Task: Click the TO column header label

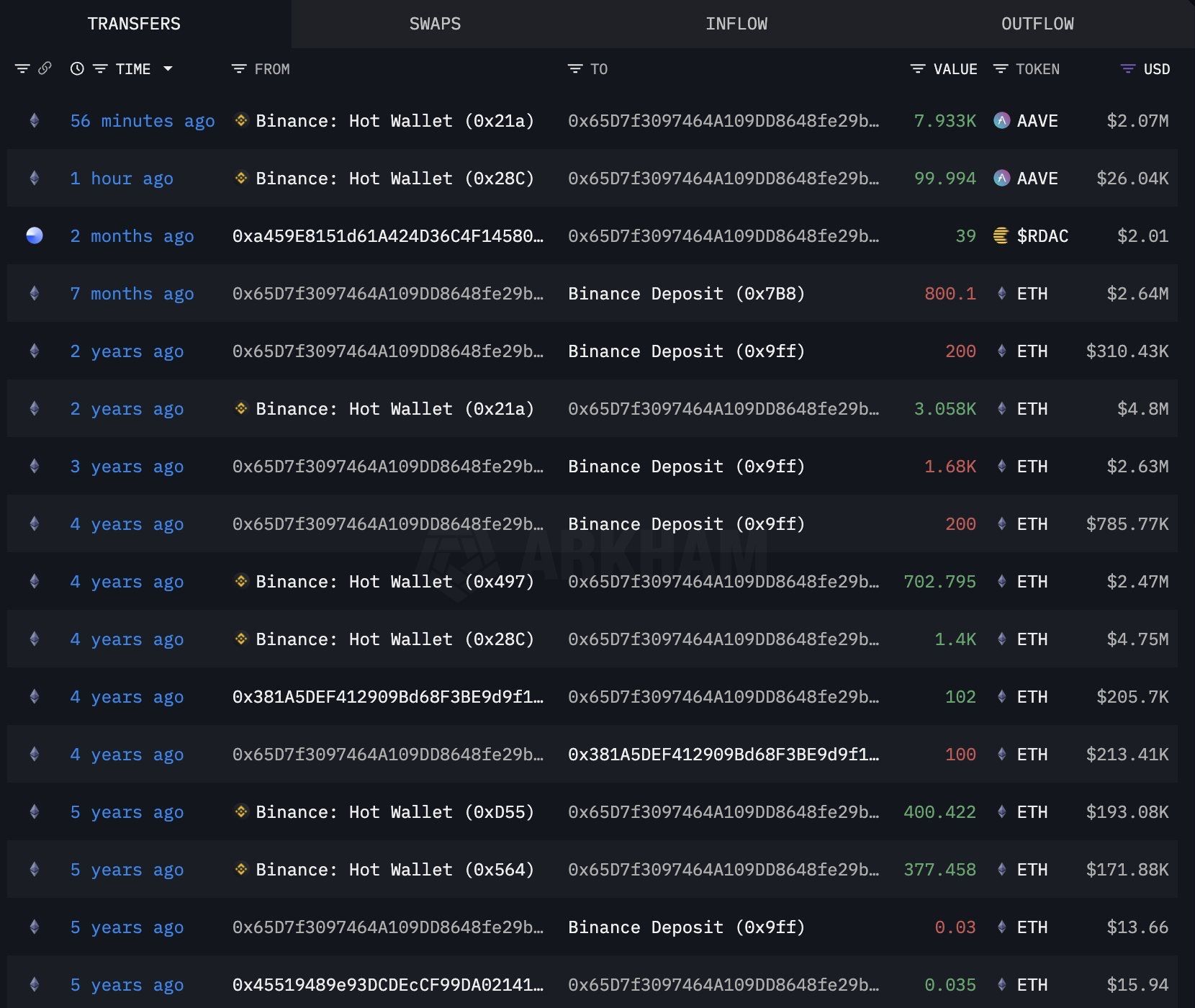Action: coord(599,69)
